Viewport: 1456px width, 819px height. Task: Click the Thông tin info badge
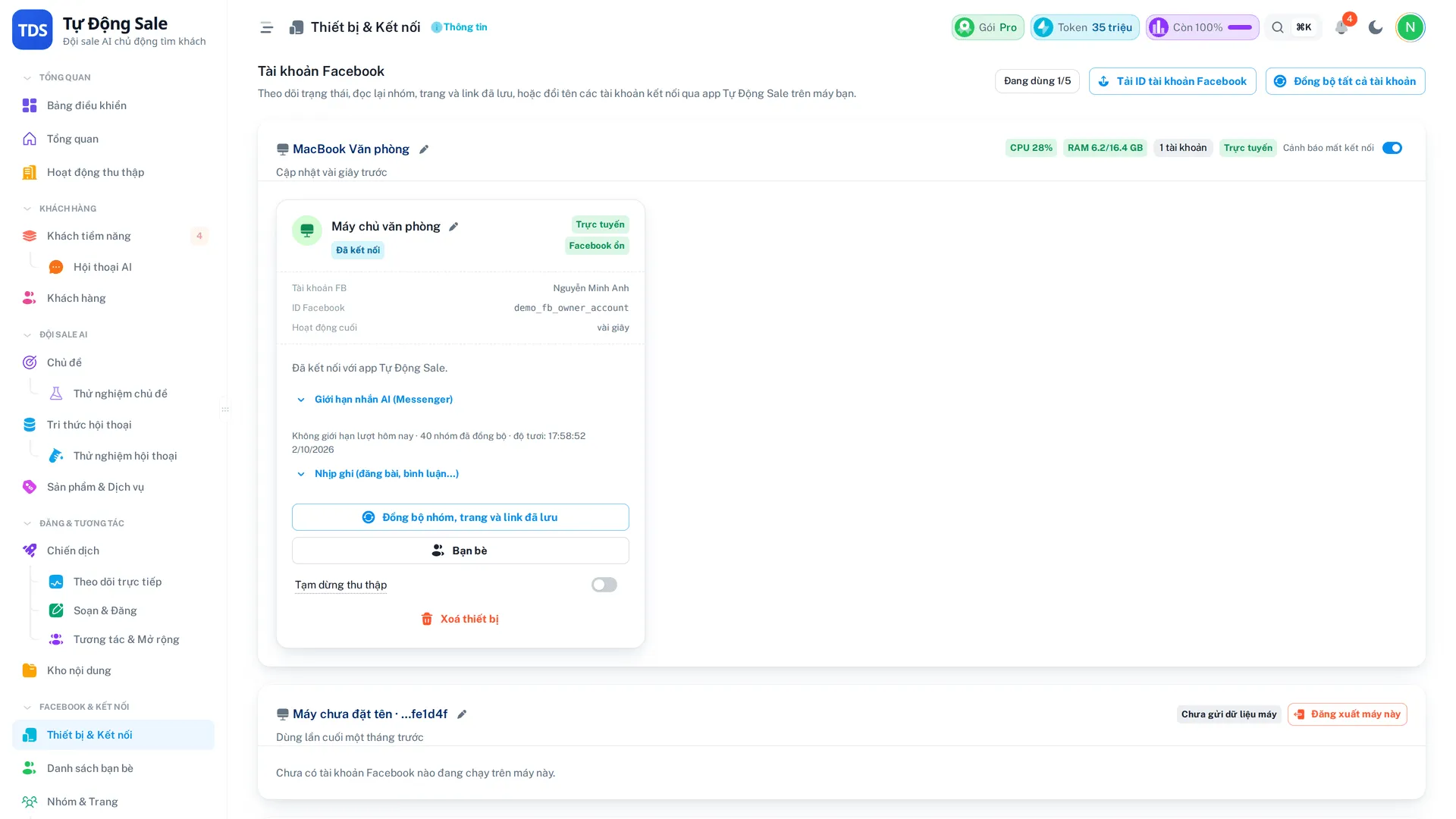[459, 27]
